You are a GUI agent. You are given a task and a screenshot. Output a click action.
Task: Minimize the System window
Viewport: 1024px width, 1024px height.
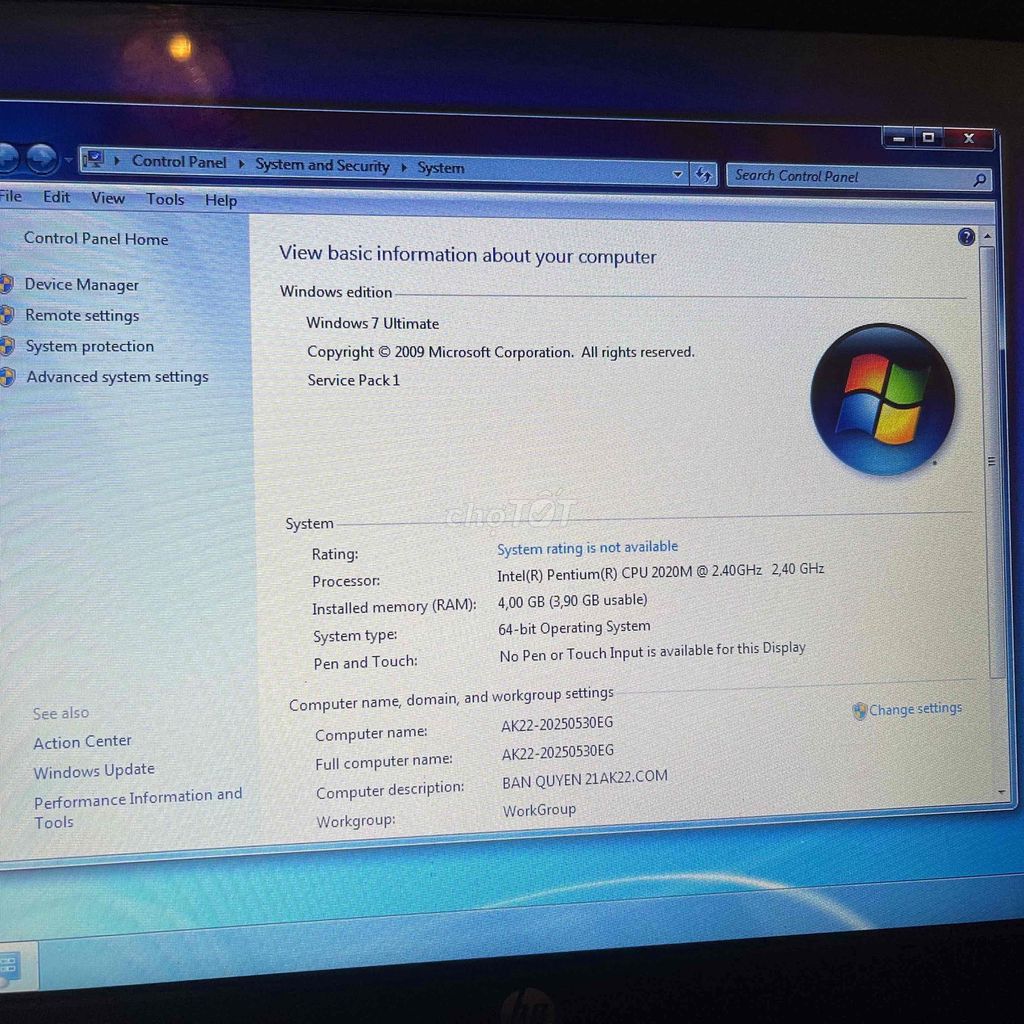pyautogui.click(x=899, y=138)
